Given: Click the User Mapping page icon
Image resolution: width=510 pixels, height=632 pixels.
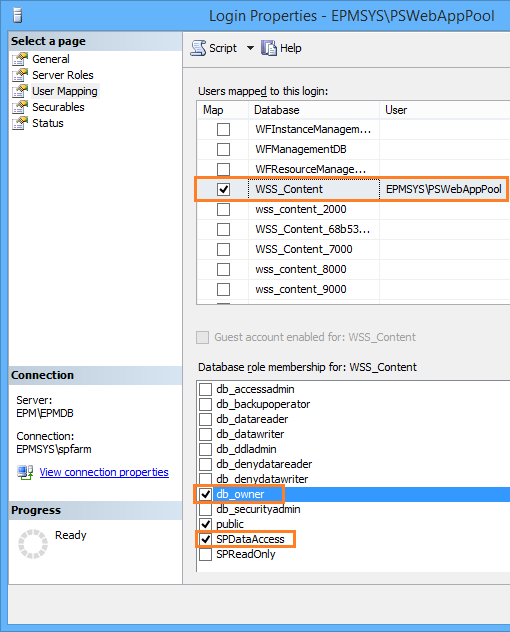Looking at the screenshot, I should click(20, 91).
